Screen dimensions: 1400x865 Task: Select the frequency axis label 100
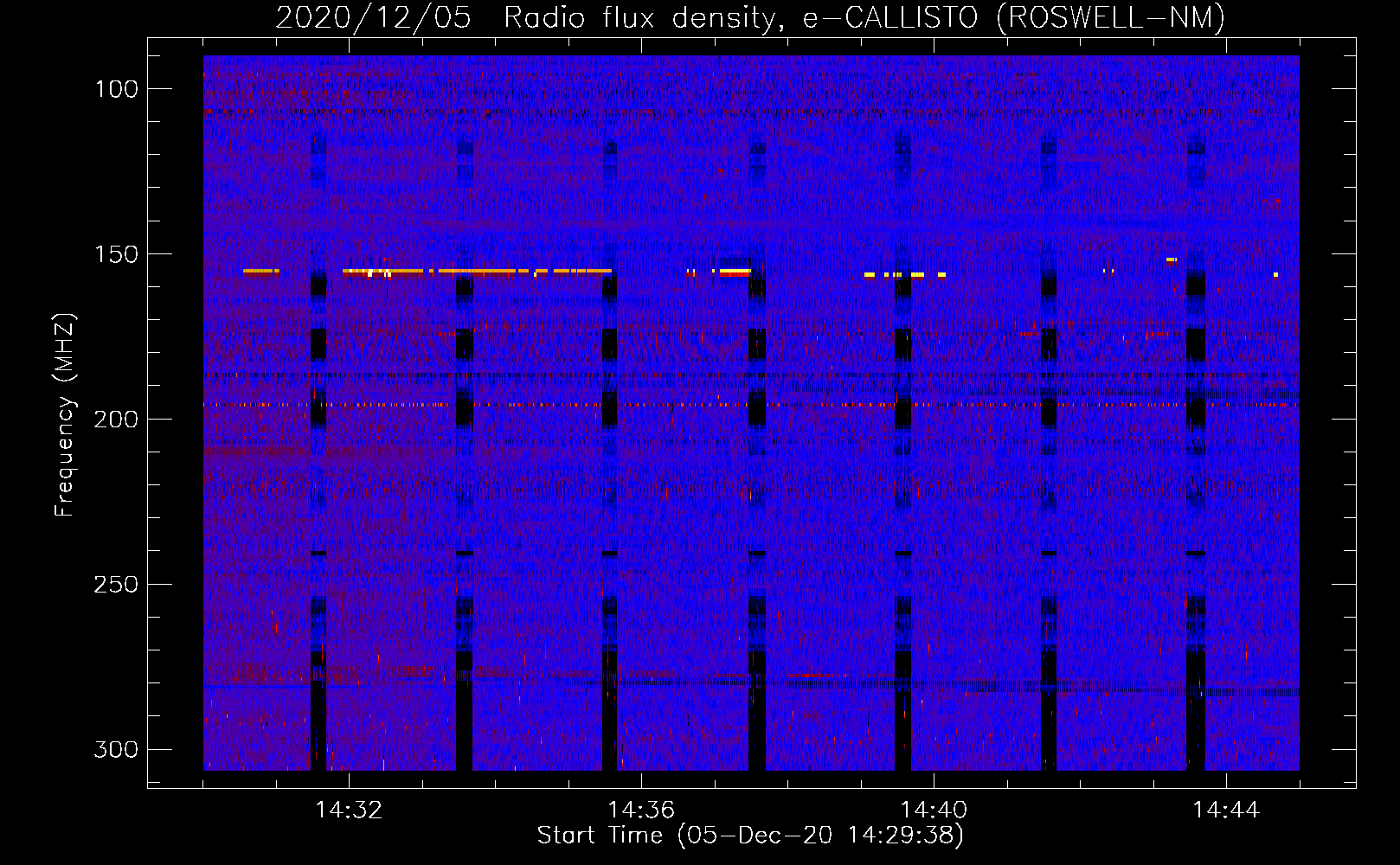click(117, 89)
